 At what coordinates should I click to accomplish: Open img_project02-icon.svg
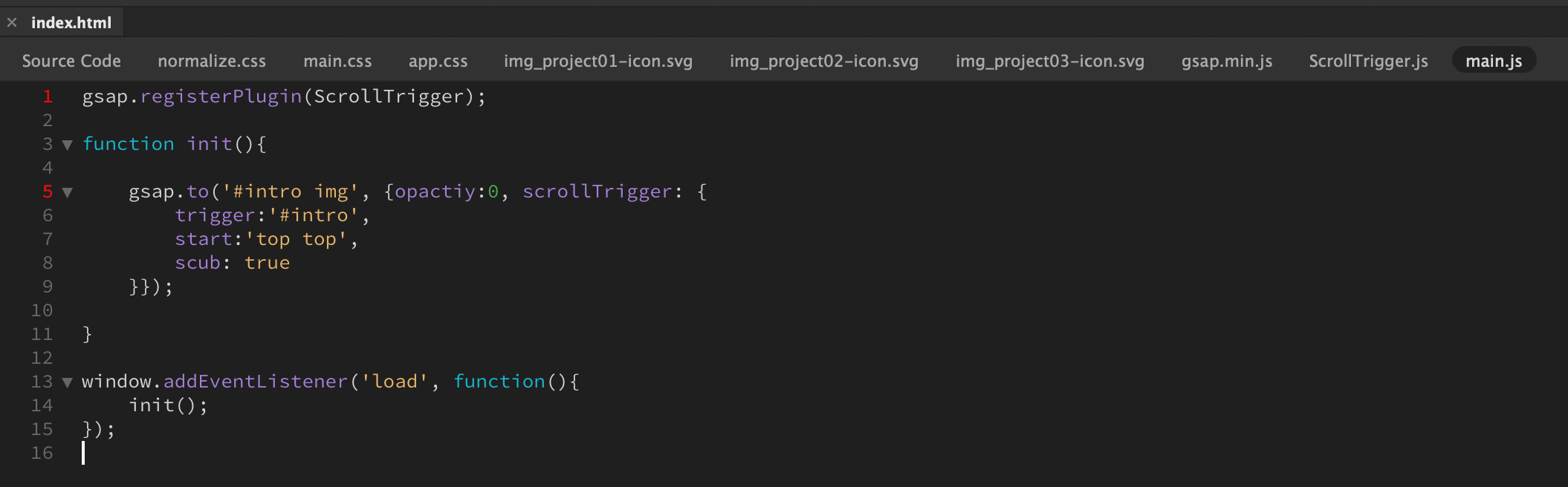click(x=824, y=61)
